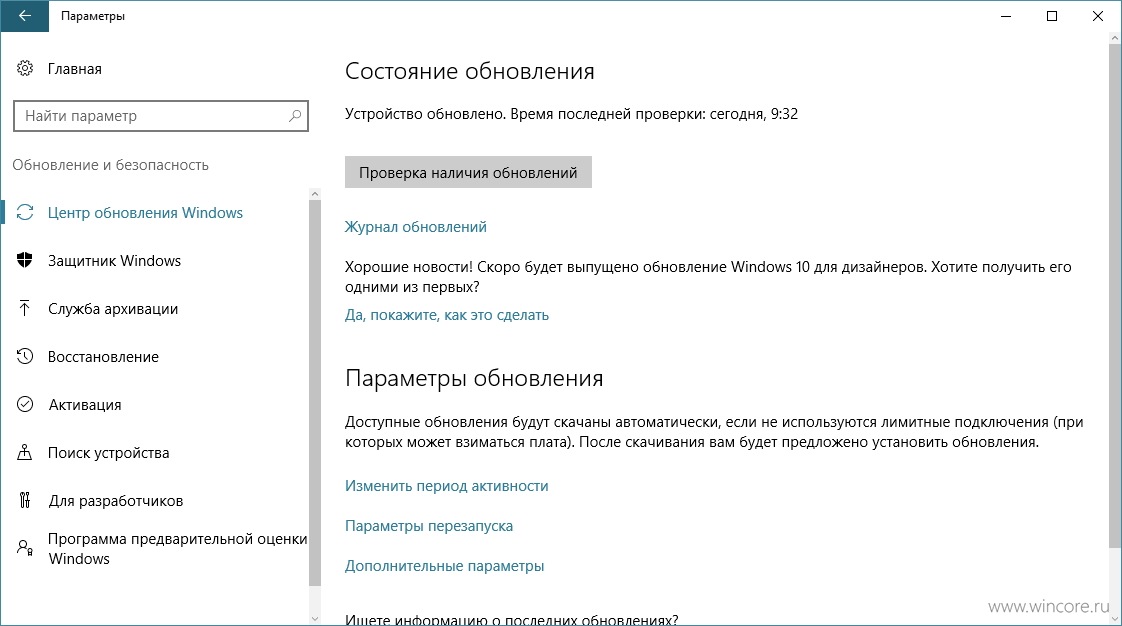
Task: Maximize the Параметры window
Action: 1052,16
